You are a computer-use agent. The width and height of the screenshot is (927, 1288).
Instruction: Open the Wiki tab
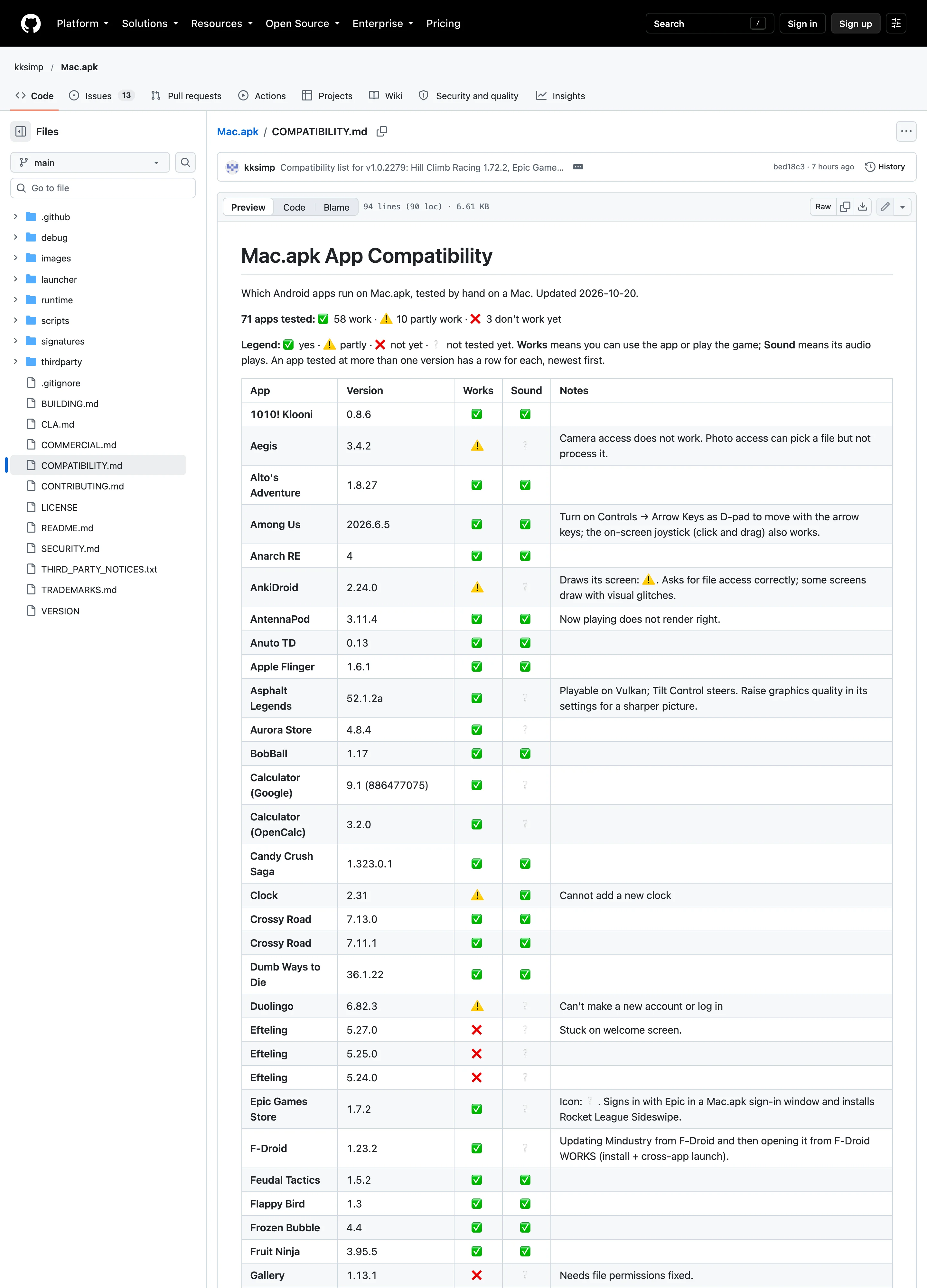(386, 96)
